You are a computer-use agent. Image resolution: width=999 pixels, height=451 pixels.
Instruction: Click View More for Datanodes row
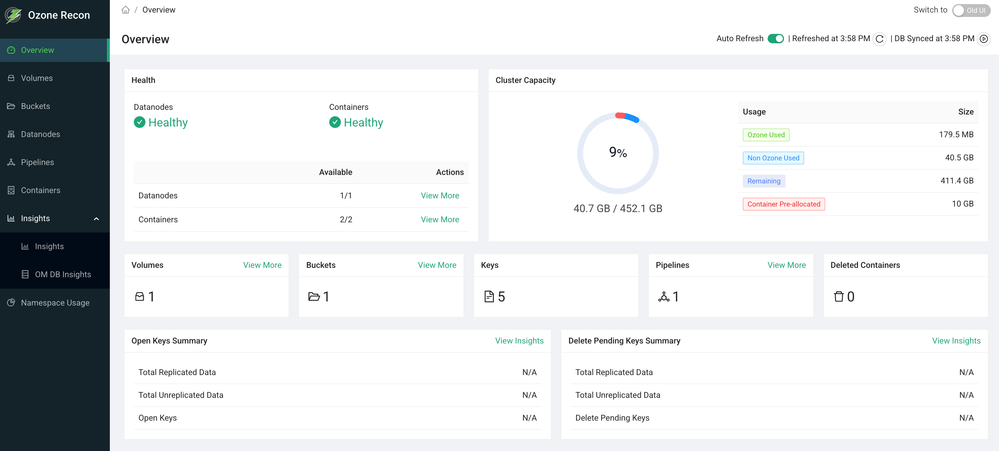(x=440, y=196)
